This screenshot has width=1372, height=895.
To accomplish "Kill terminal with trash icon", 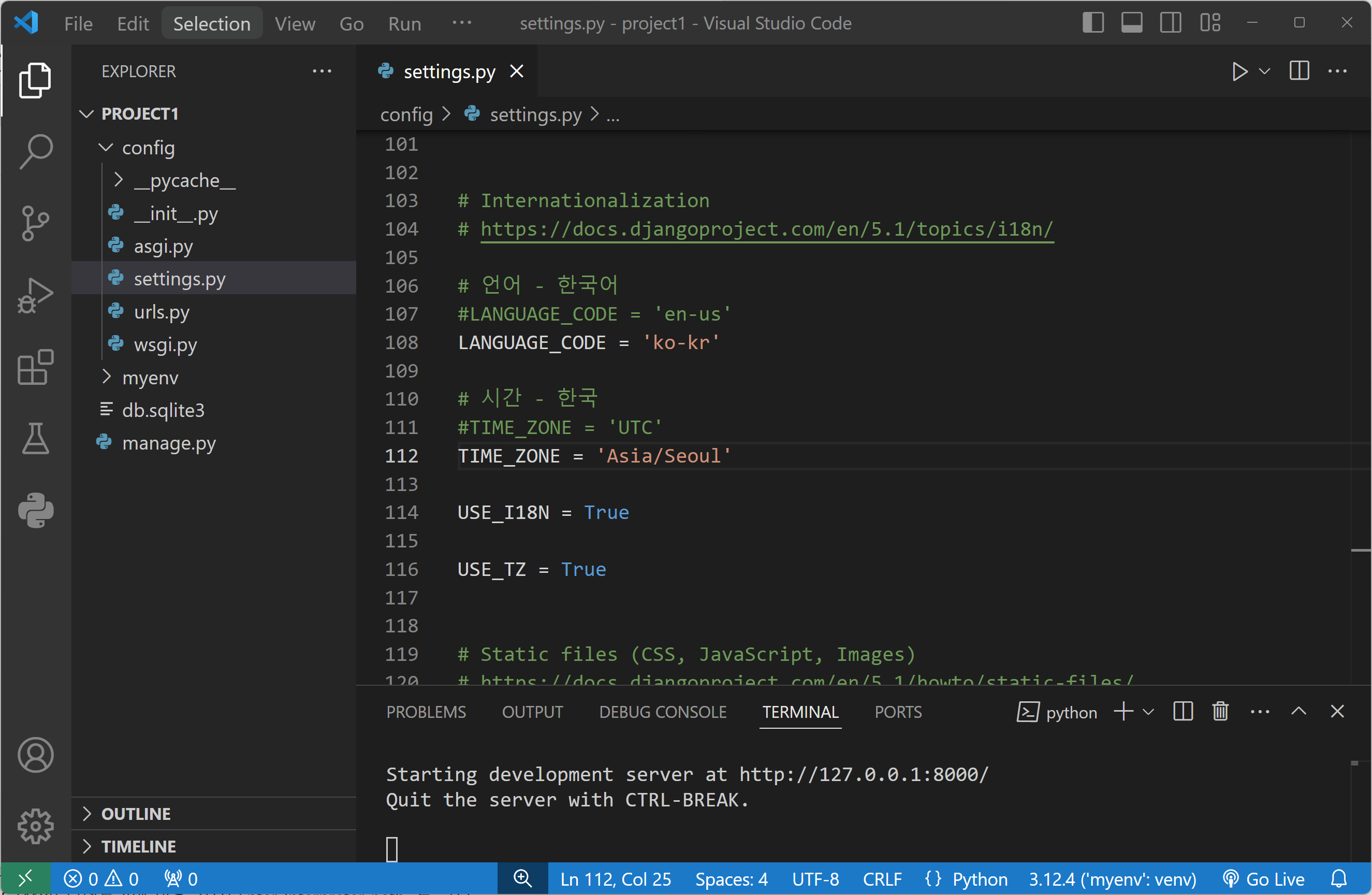I will (x=1220, y=712).
